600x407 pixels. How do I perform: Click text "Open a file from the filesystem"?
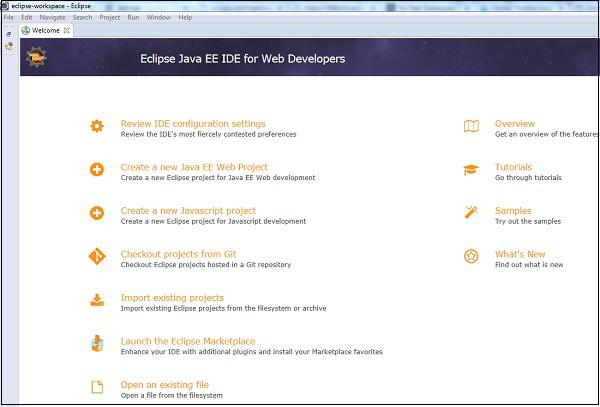171,395
